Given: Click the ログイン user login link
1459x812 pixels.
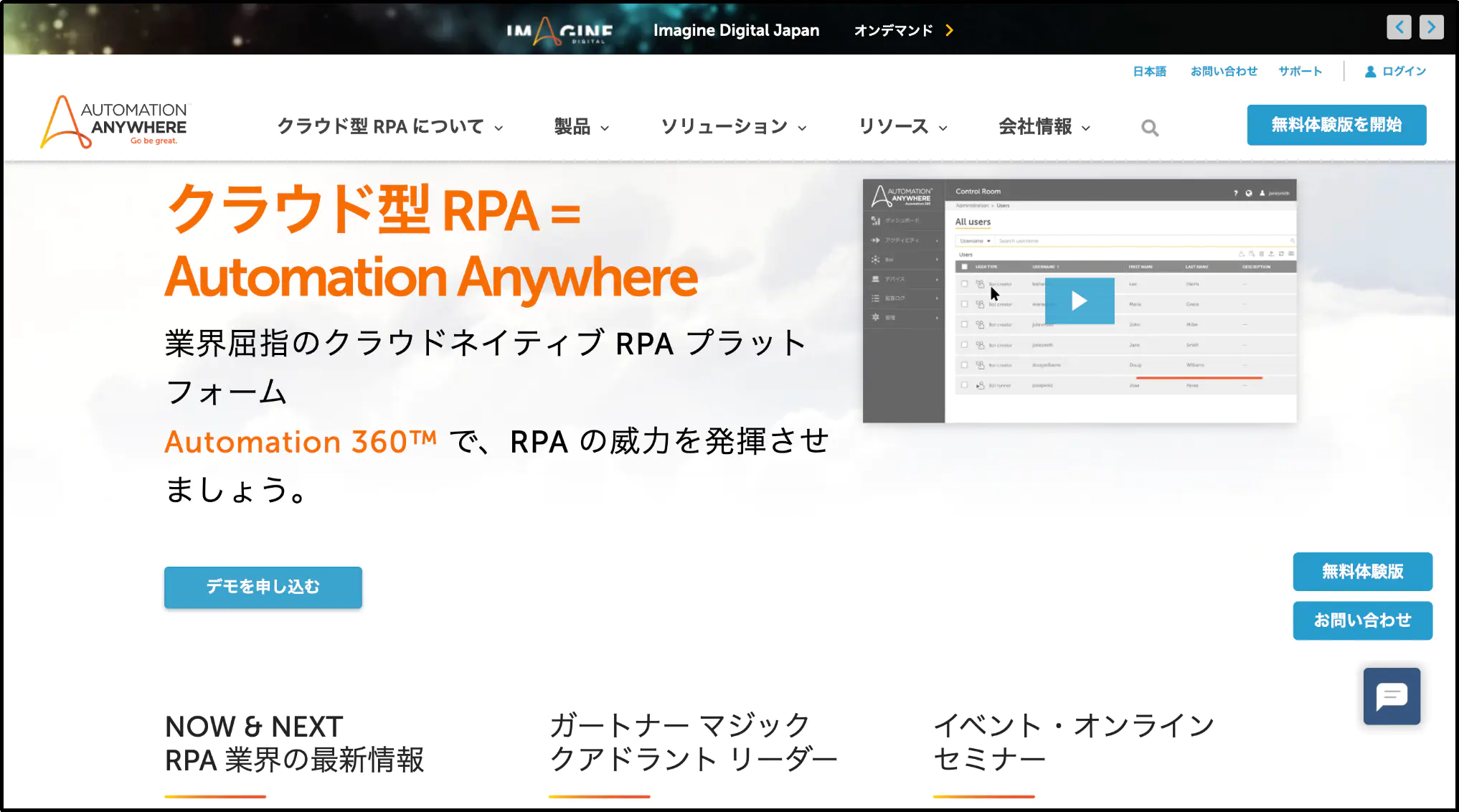Looking at the screenshot, I should tap(1395, 71).
